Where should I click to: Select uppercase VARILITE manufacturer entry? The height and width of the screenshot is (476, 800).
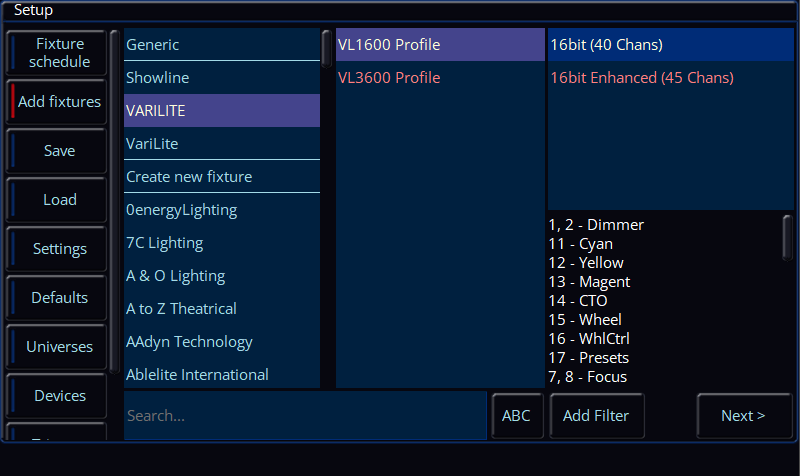pos(222,111)
